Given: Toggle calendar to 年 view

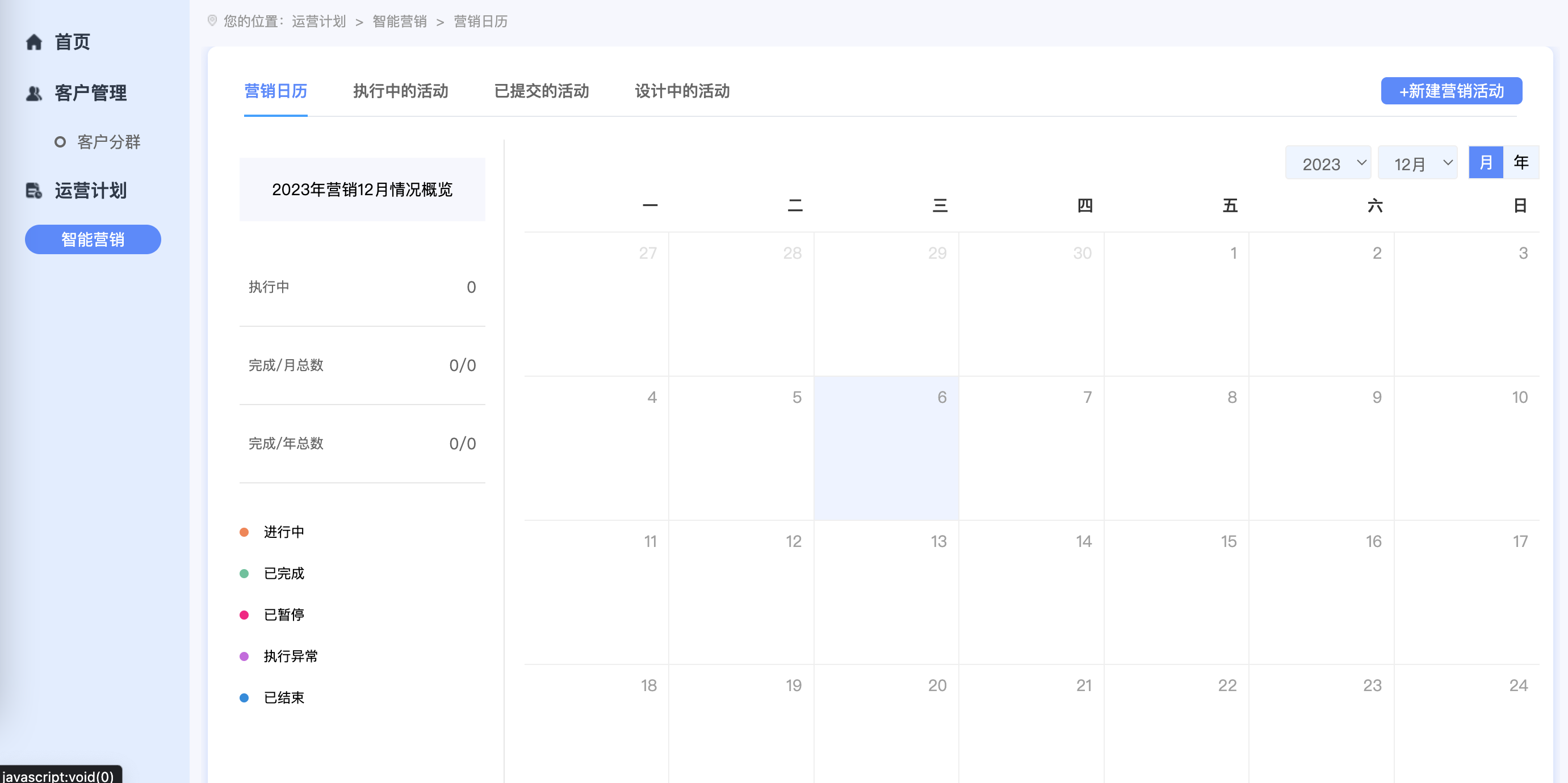Looking at the screenshot, I should 1521,162.
